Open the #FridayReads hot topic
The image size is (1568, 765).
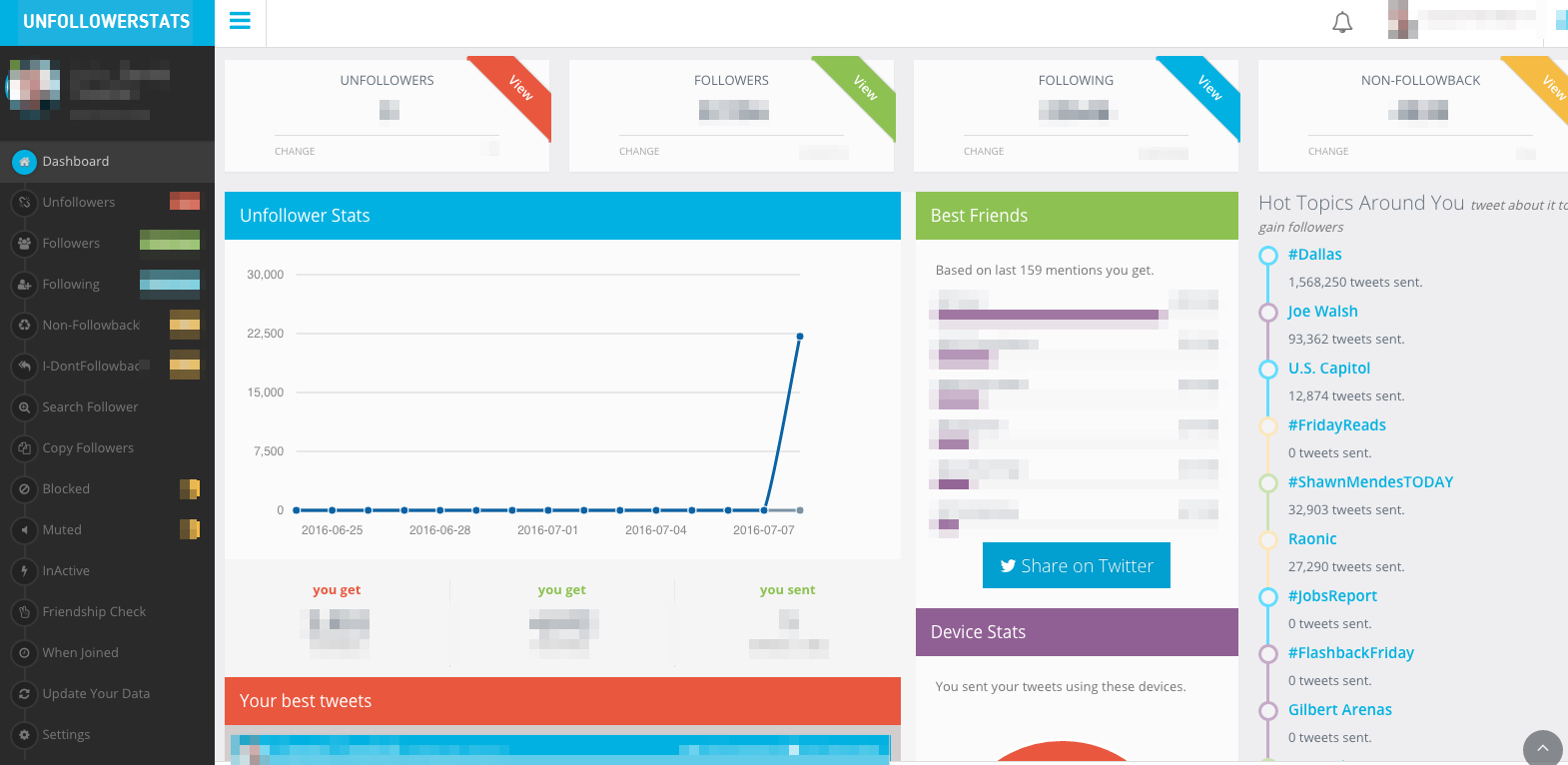[1336, 425]
